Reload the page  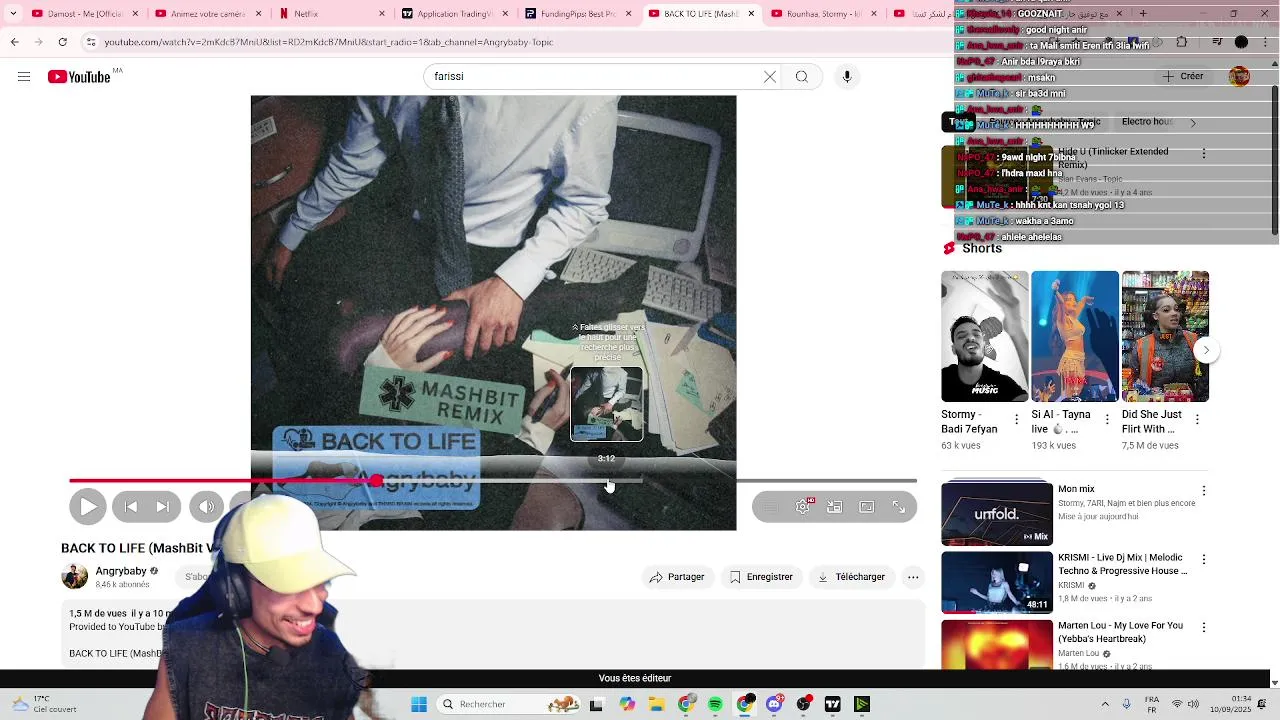coord(63,42)
